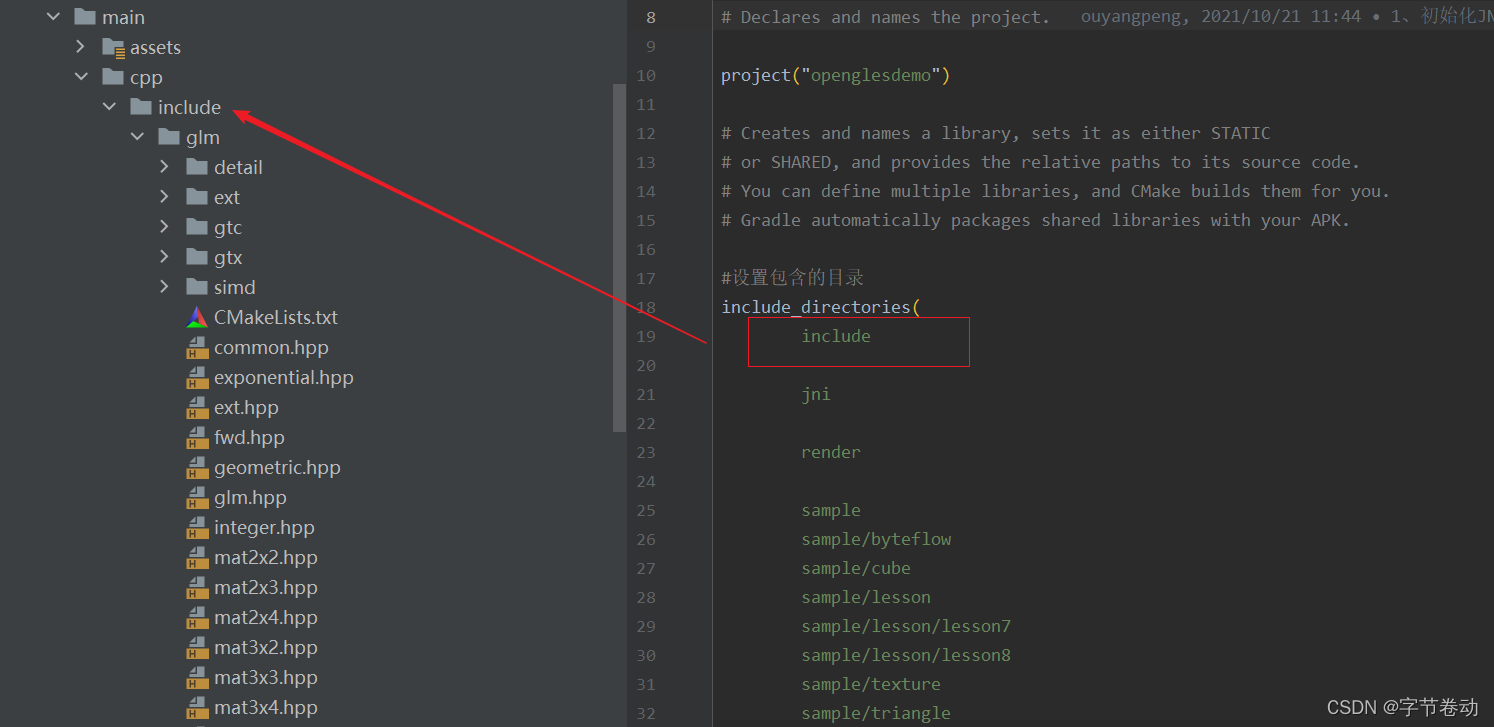1494x727 pixels.
Task: Collapse the include folder chevron
Action: (x=109, y=107)
